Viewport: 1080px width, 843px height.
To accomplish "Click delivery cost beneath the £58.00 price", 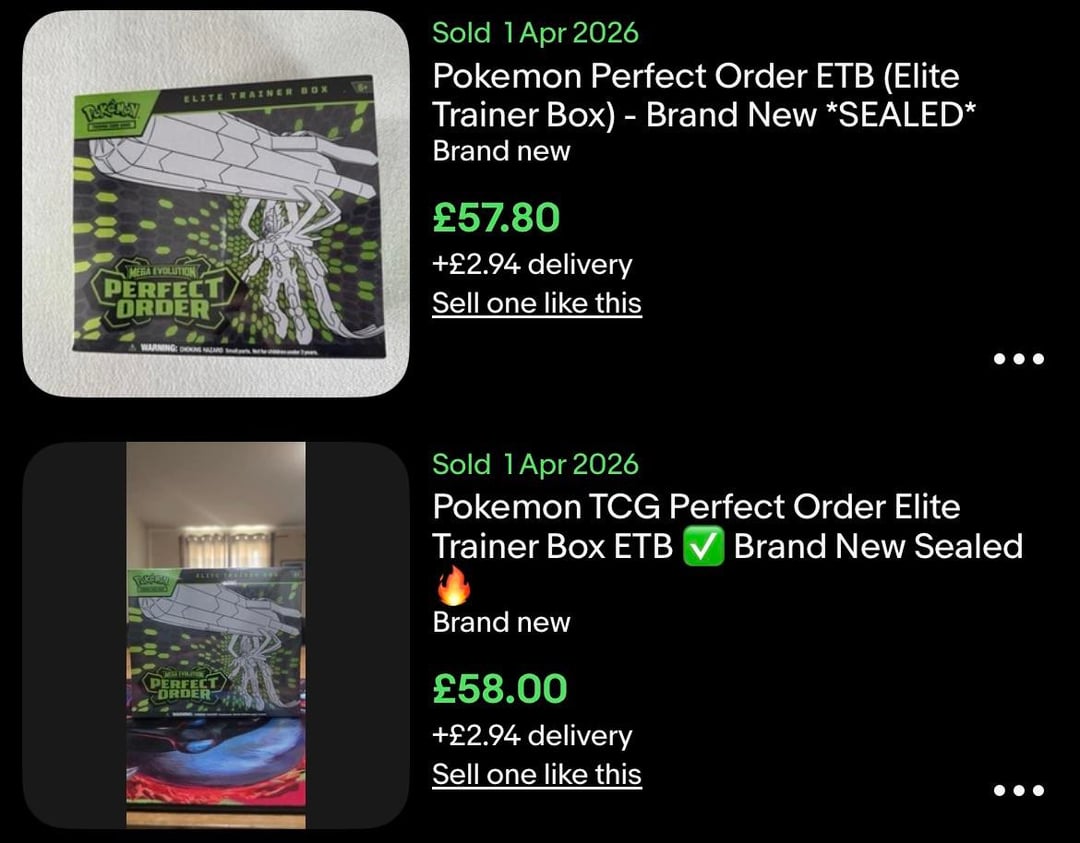I will pyautogui.click(x=532, y=736).
